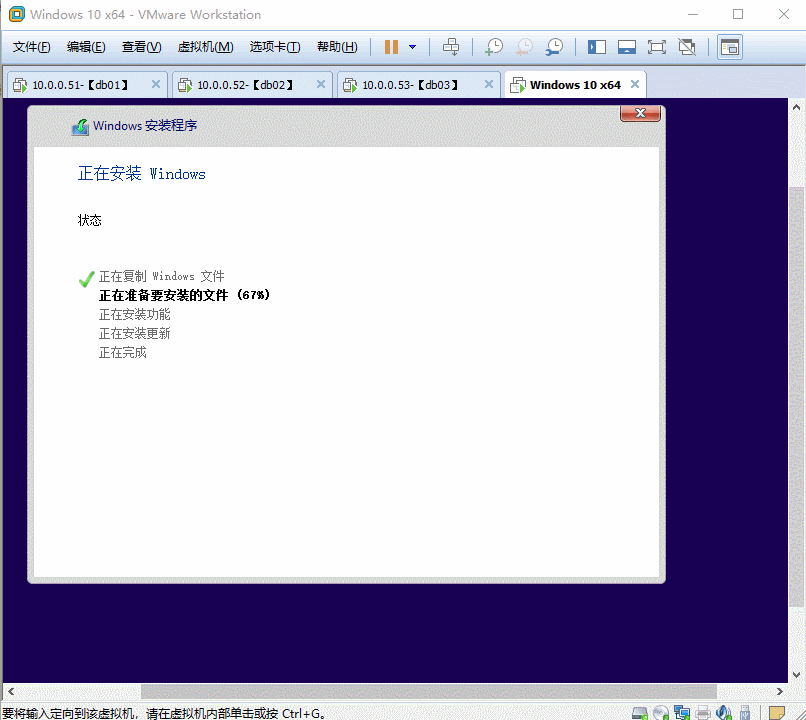The height and width of the screenshot is (720, 806).
Task: Enter full screen mode icon
Action: coord(657,47)
